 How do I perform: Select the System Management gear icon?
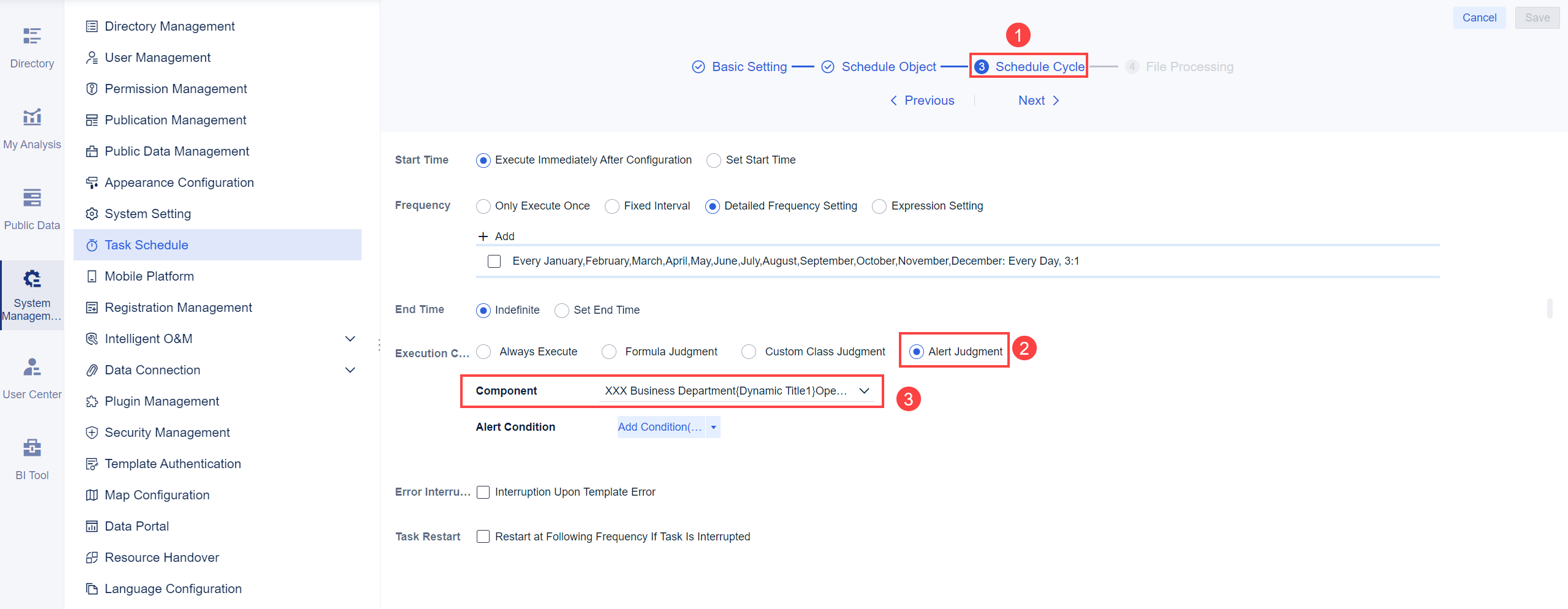pyautogui.click(x=32, y=279)
